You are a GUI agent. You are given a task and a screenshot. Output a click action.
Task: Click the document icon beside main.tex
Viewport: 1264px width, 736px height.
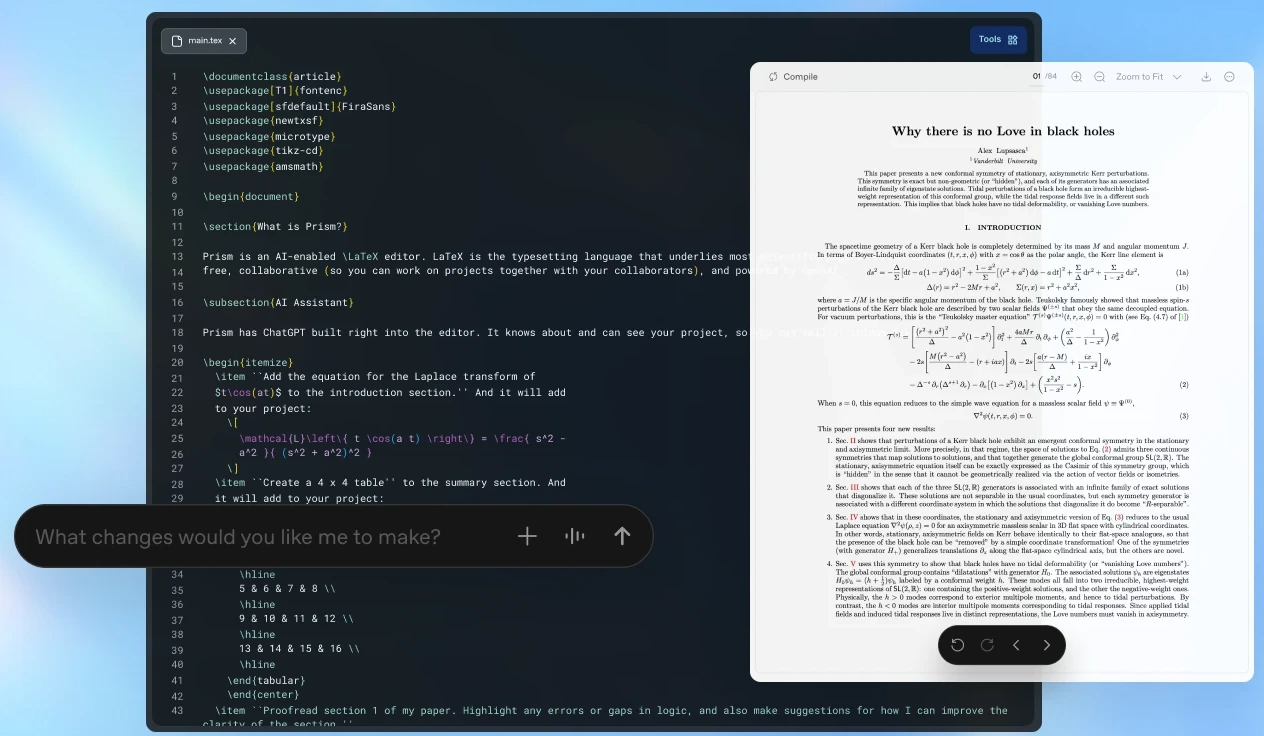[x=178, y=40]
